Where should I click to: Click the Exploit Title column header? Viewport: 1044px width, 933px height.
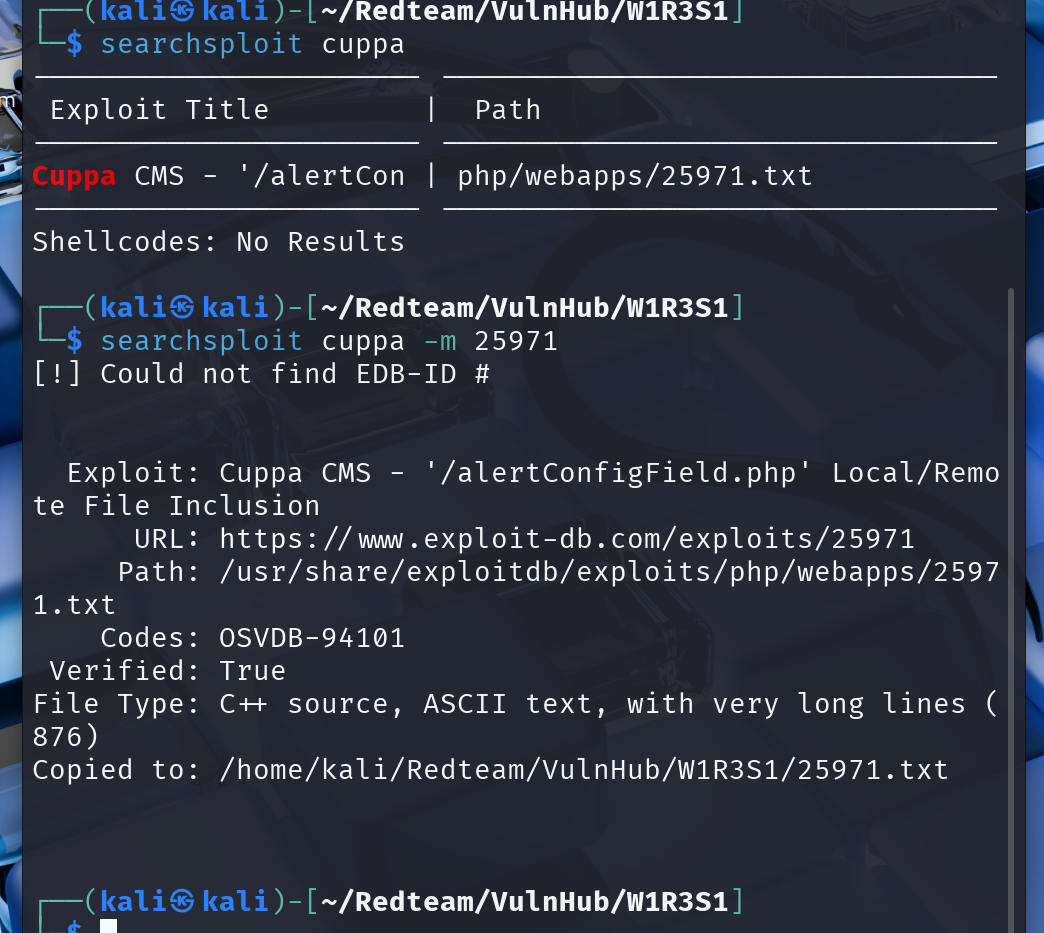coord(160,110)
